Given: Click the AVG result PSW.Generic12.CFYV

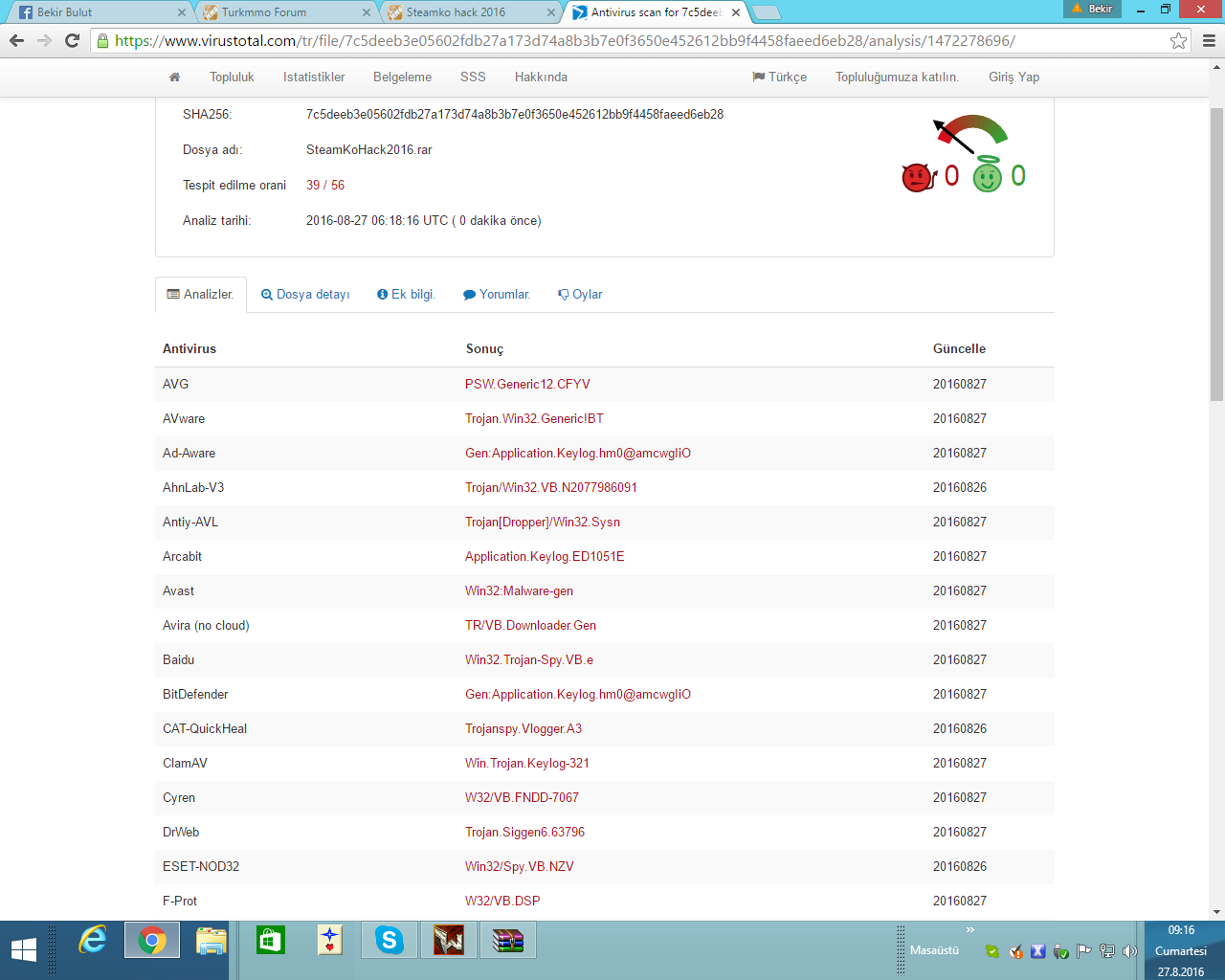Looking at the screenshot, I should pos(527,385).
